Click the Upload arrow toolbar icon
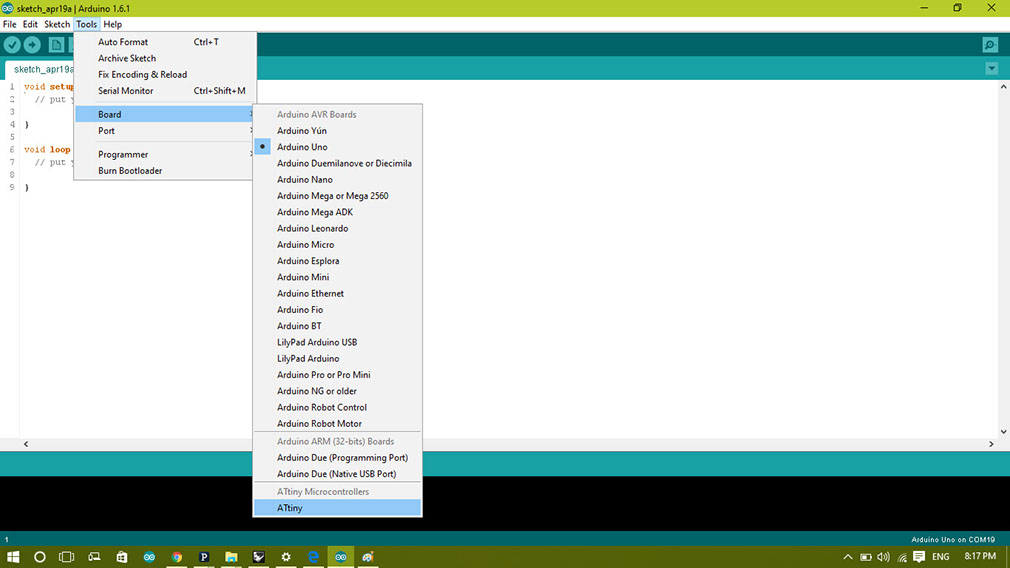1010x568 pixels. coord(32,44)
